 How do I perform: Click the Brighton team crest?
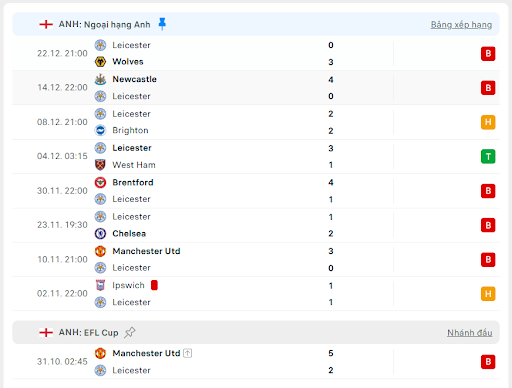100,130
